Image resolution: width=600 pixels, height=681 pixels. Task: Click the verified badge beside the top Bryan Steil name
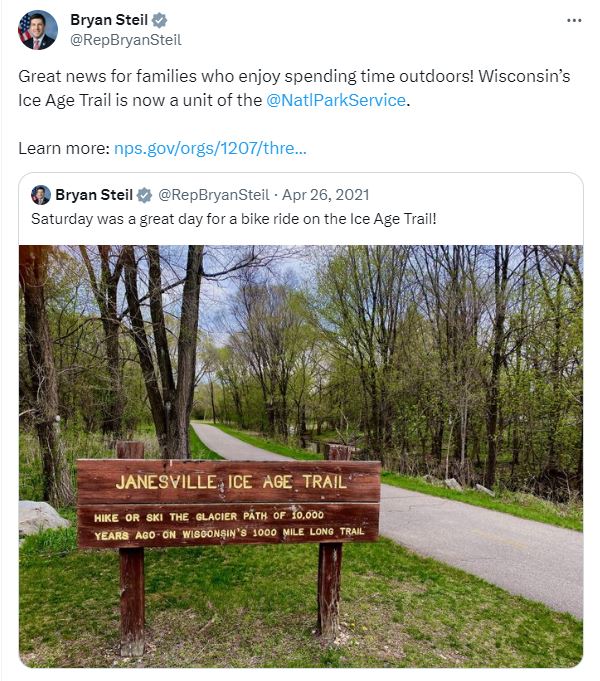(160, 21)
